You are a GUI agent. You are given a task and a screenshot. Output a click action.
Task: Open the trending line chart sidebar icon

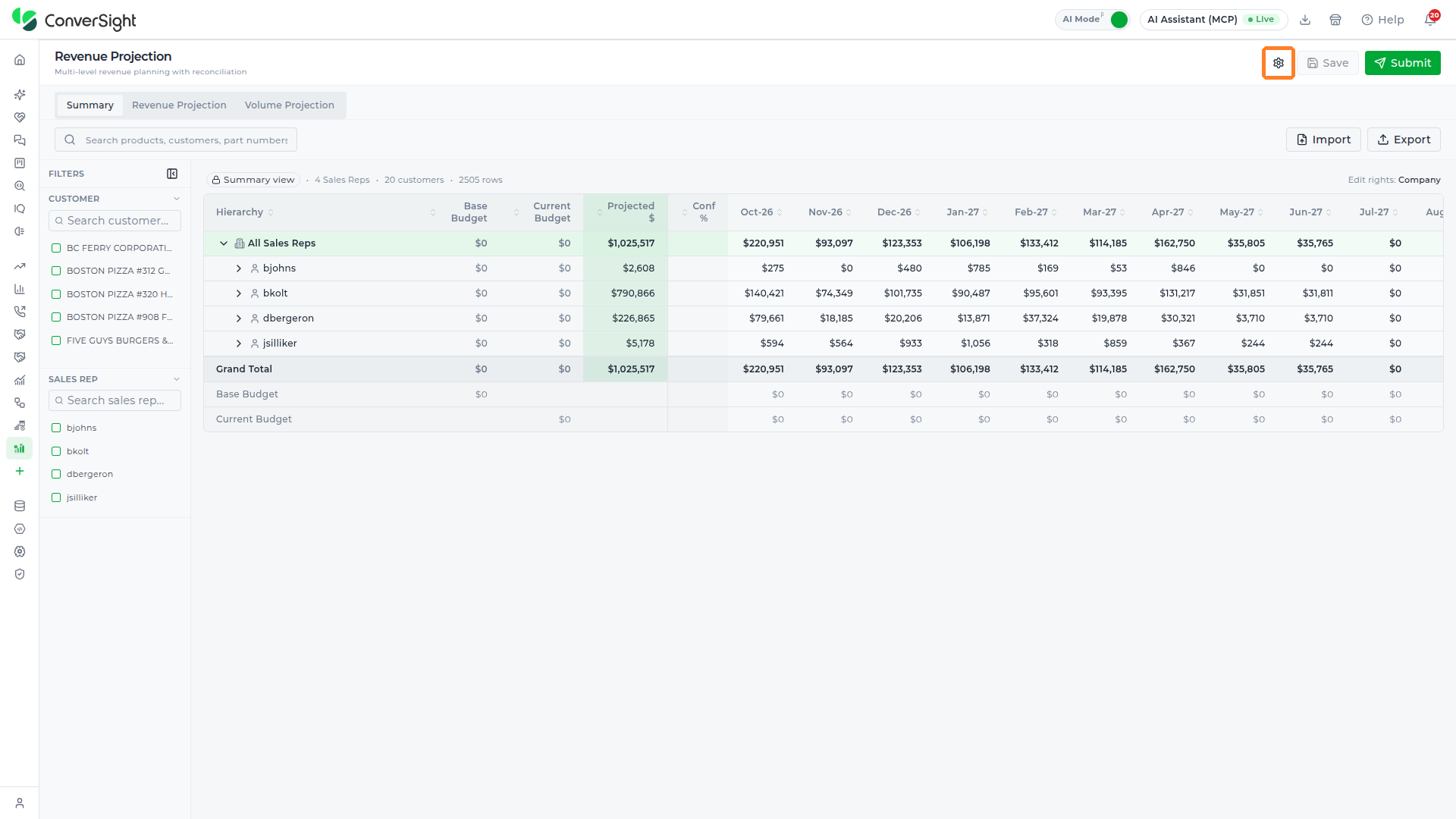pyautogui.click(x=20, y=266)
